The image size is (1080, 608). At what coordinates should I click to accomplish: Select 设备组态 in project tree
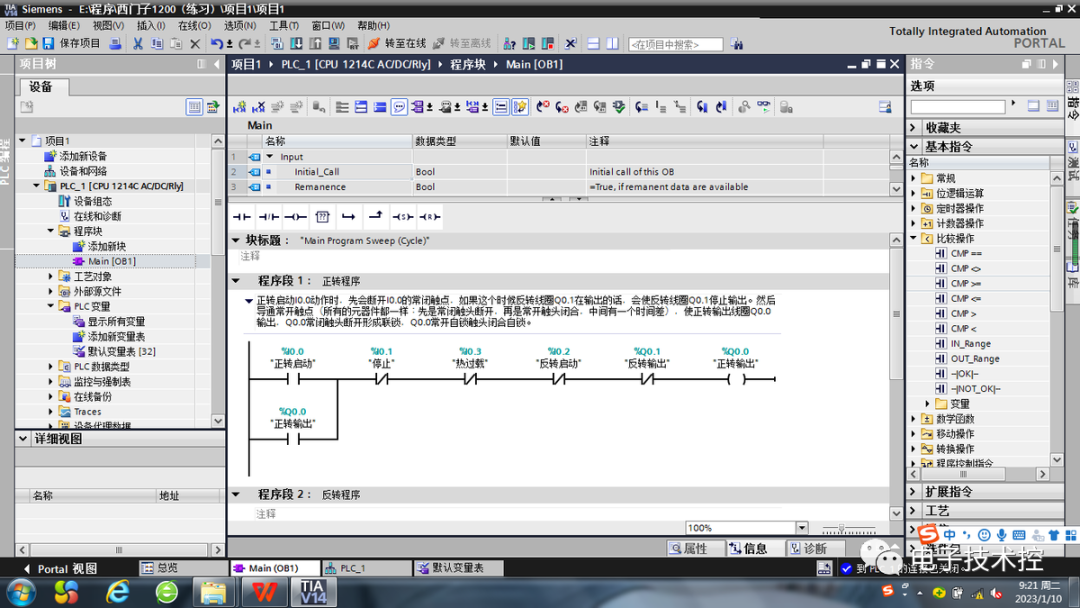pyautogui.click(x=92, y=201)
